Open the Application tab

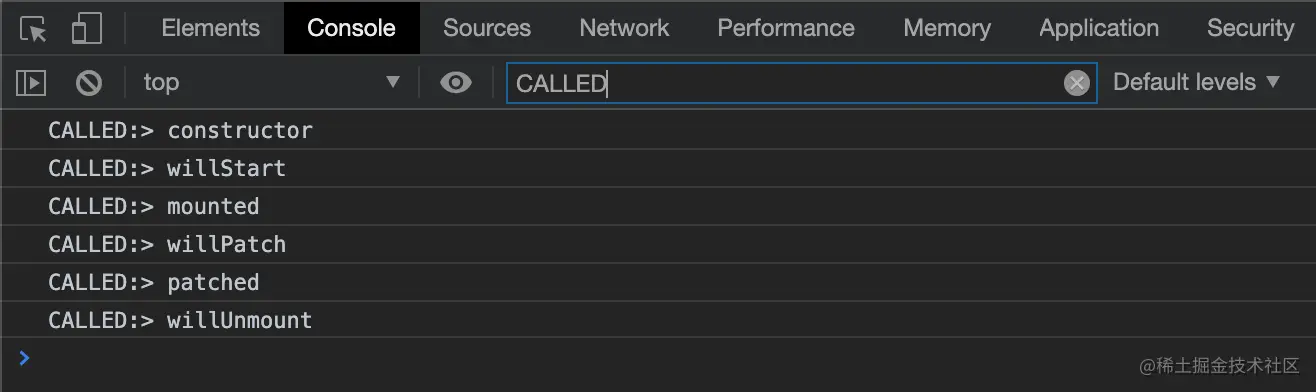coord(1099,28)
